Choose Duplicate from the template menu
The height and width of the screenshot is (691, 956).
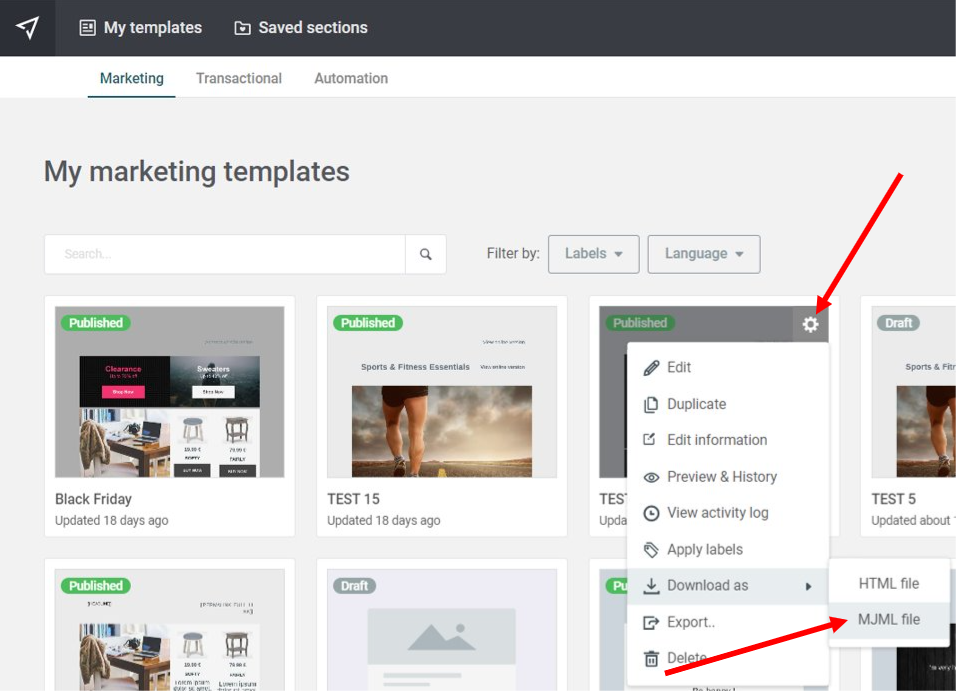tap(728, 404)
